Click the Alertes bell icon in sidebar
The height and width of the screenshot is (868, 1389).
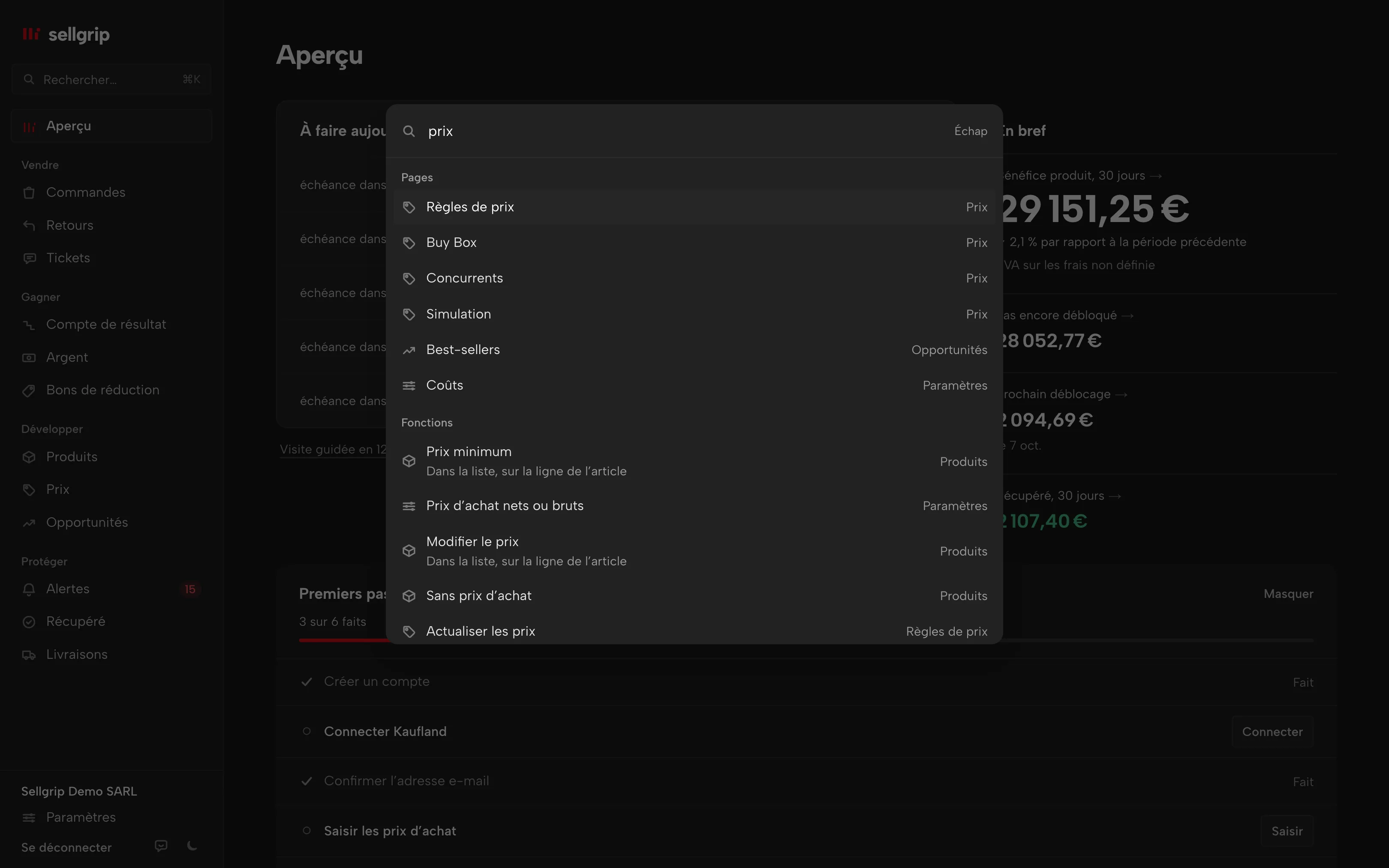(x=29, y=589)
